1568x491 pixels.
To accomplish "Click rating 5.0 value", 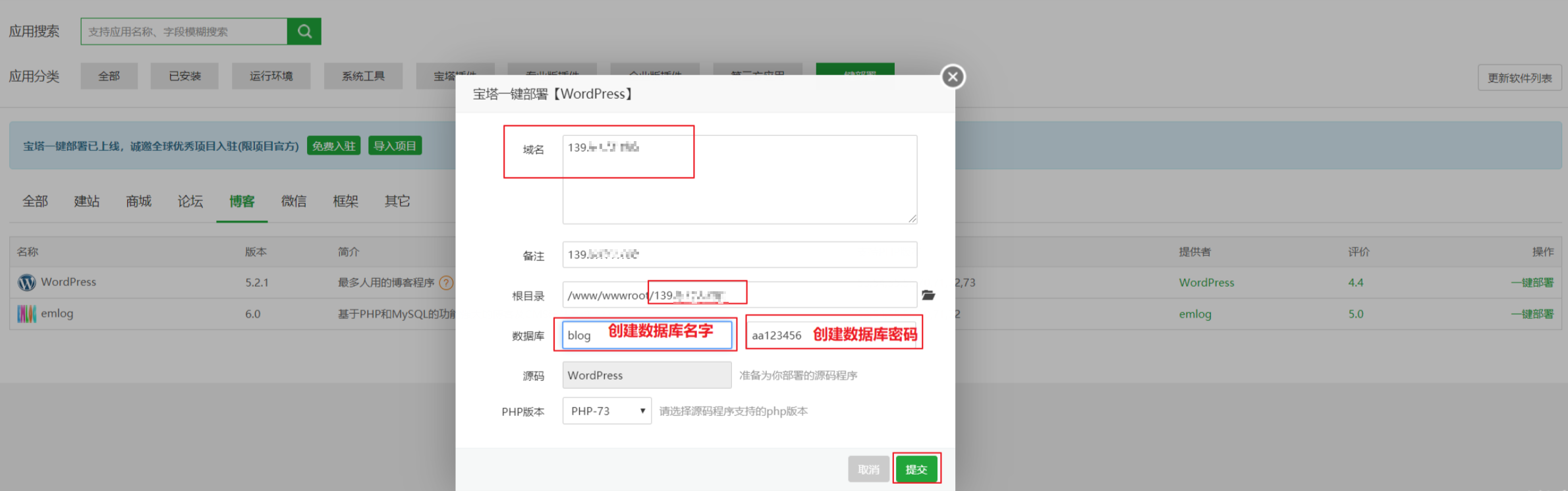I will pyautogui.click(x=1356, y=314).
